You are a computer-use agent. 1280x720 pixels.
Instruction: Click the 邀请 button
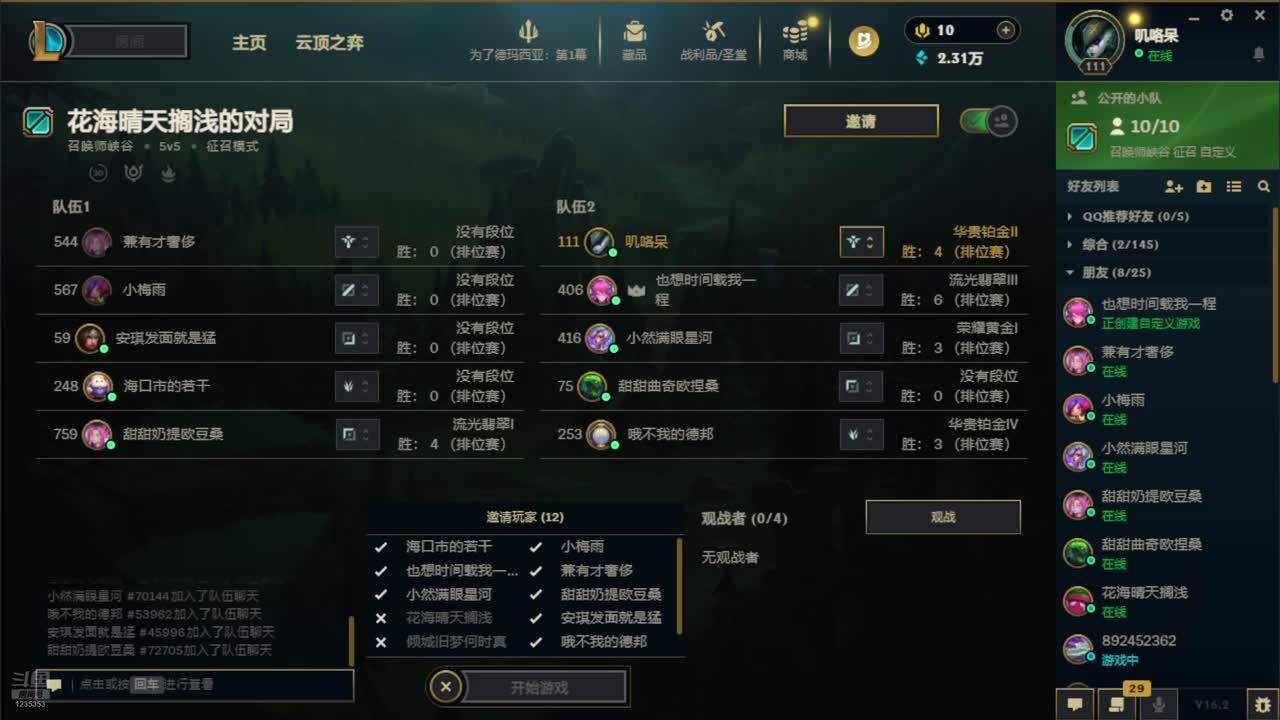tap(861, 121)
